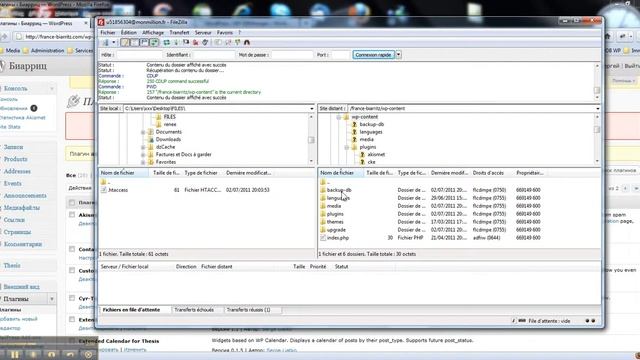Collapse the plugins node in remote tree
This screenshot has width=640, height=360.
point(347,147)
